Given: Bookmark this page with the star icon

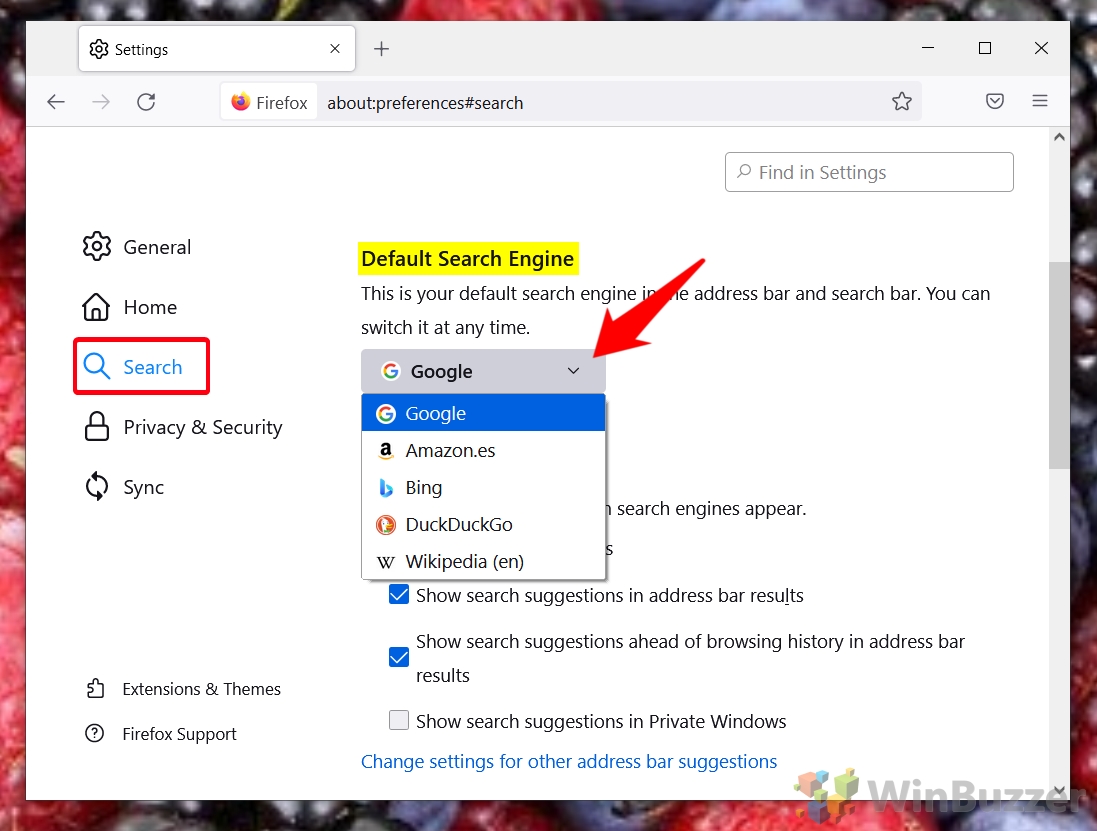Looking at the screenshot, I should [x=902, y=102].
